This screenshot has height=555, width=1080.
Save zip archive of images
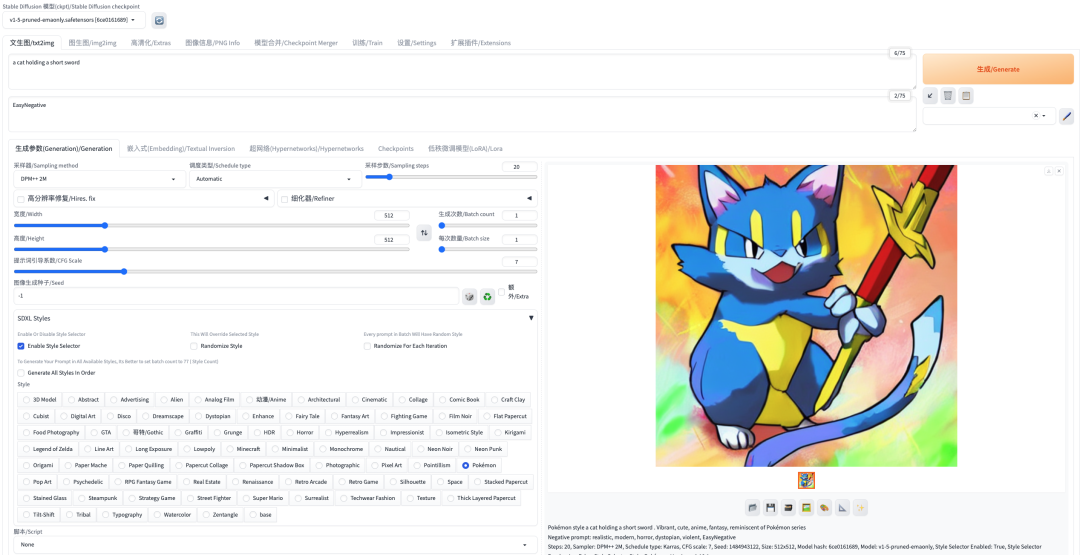pos(789,508)
